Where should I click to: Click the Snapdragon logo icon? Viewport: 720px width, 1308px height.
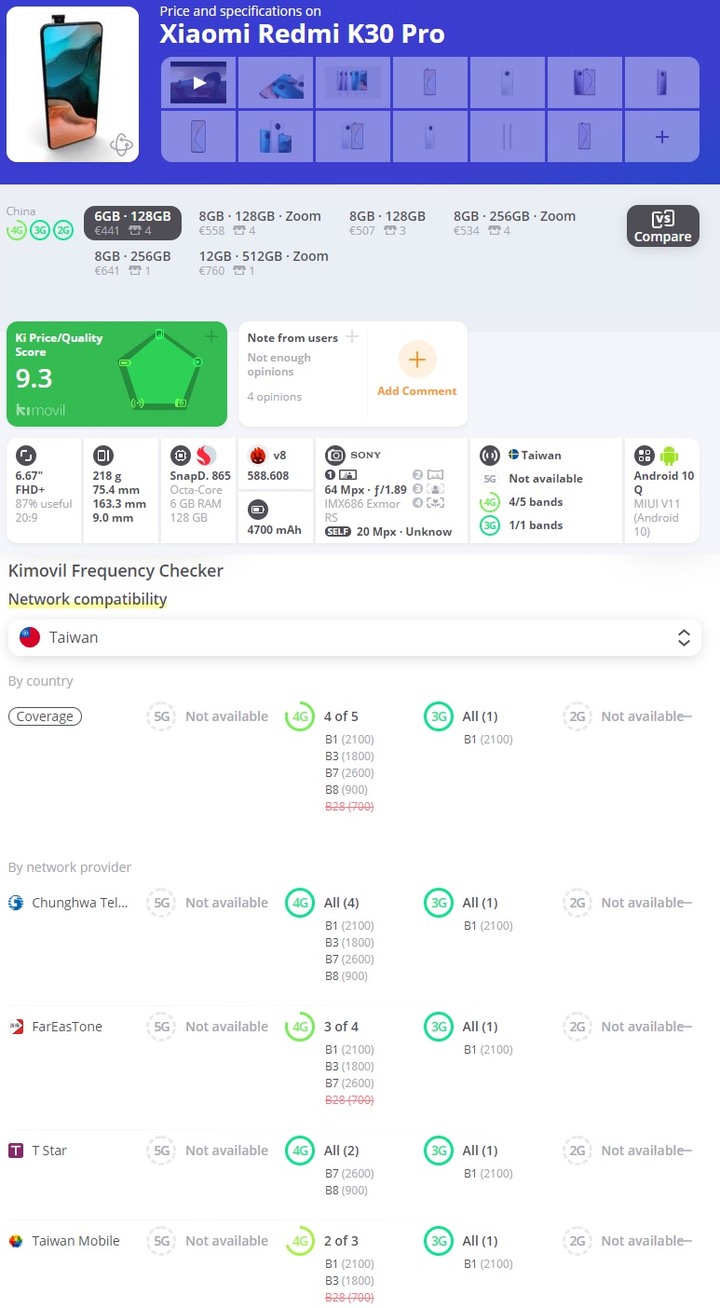pyautogui.click(x=207, y=455)
